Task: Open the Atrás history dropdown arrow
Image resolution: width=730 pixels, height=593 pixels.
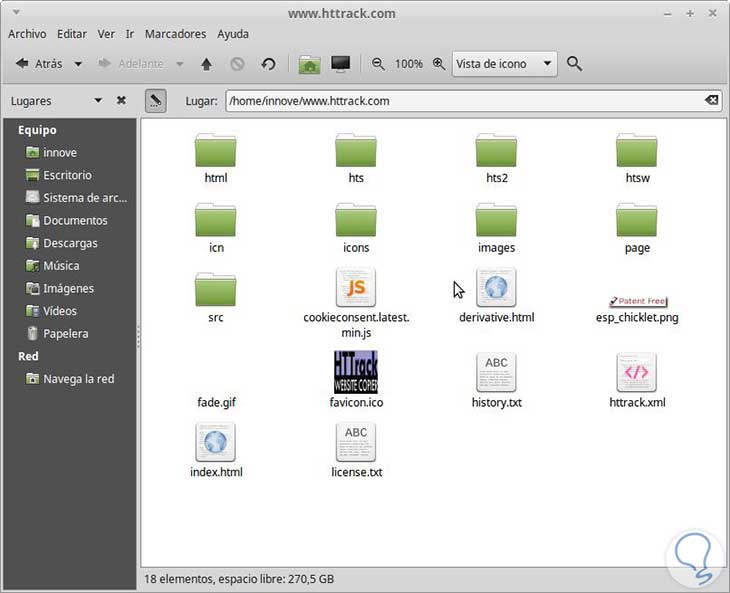Action: (x=78, y=64)
